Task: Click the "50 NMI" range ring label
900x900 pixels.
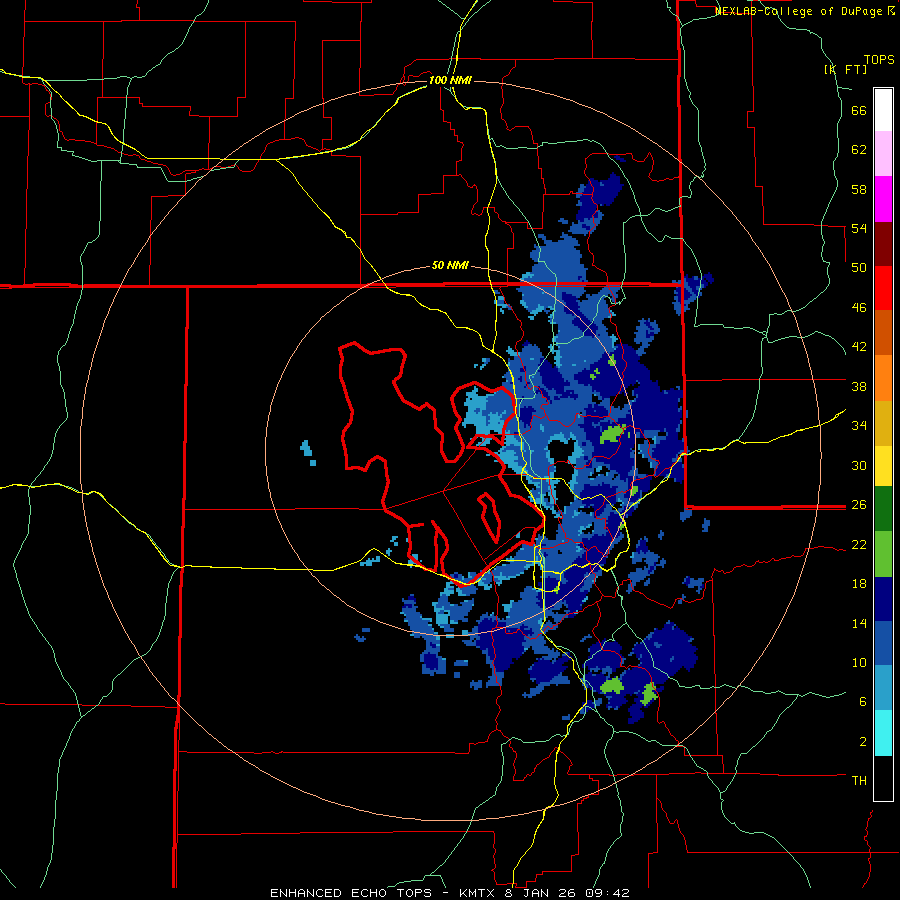Action: (x=450, y=265)
